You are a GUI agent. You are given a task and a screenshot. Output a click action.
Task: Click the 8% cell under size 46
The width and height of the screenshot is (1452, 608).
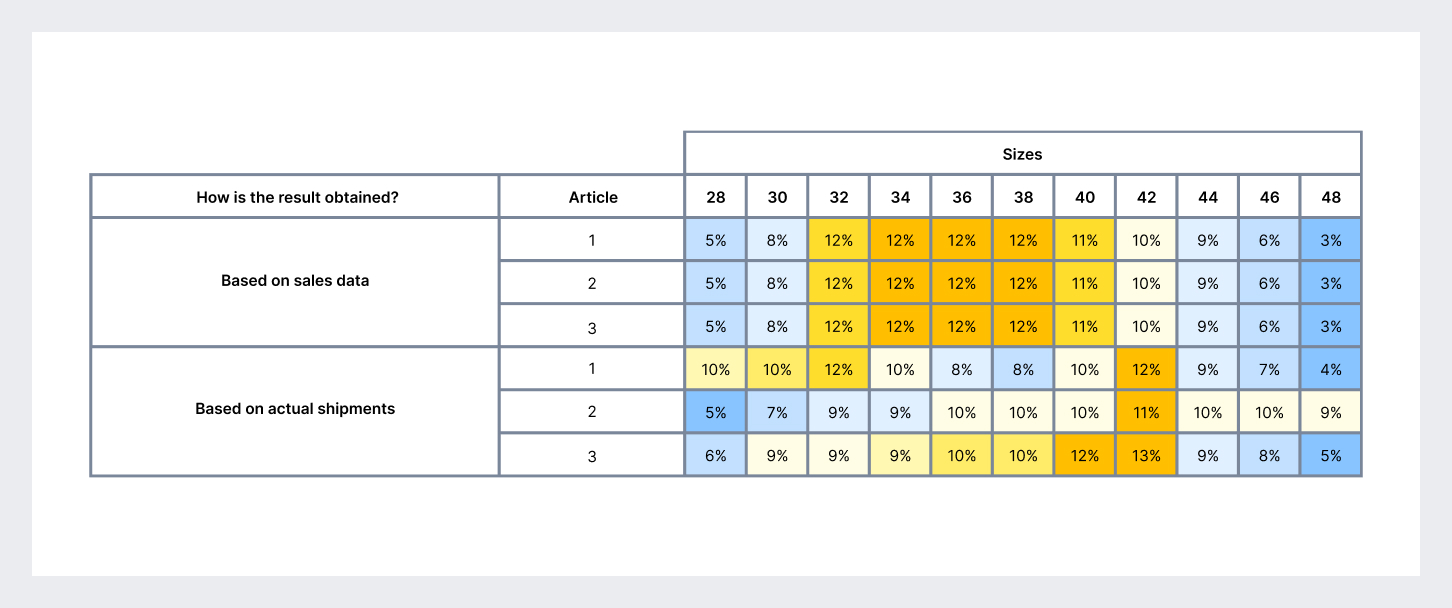click(x=1269, y=455)
